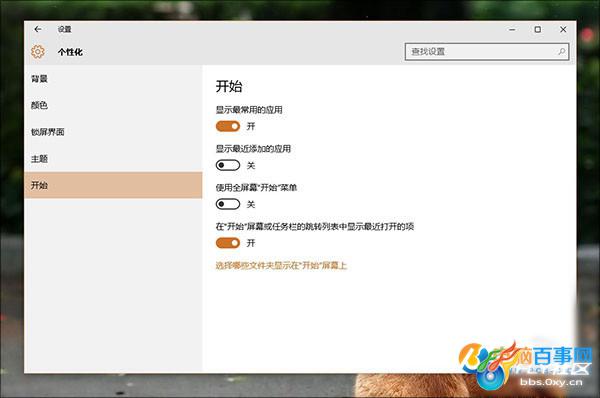
Task: Click the 开始 page heading
Action: click(229, 86)
